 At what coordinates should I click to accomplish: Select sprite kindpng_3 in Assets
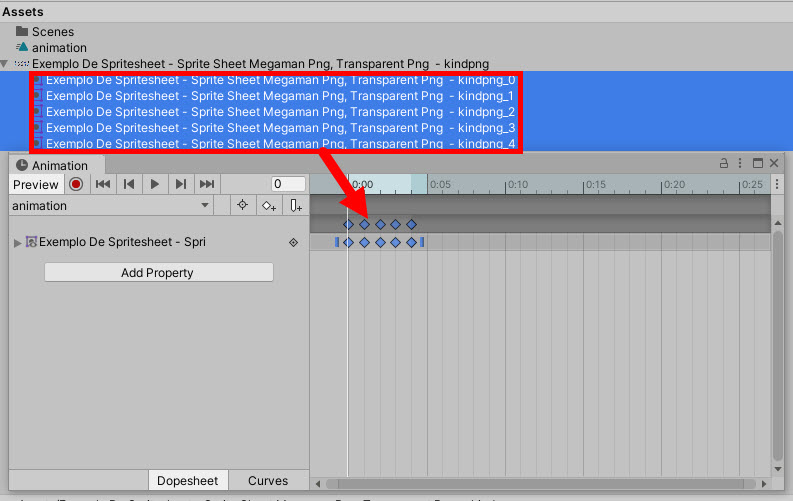[x=281, y=128]
